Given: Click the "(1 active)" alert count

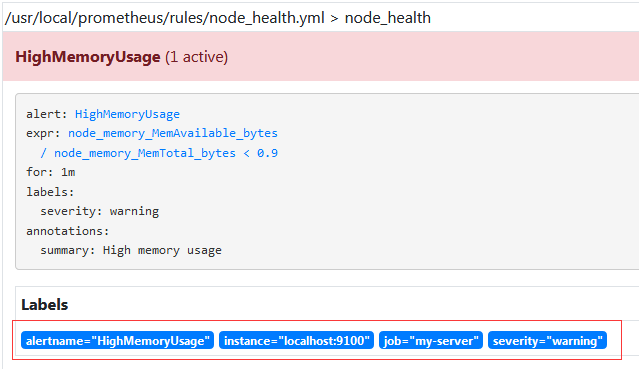Looking at the screenshot, I should (196, 57).
